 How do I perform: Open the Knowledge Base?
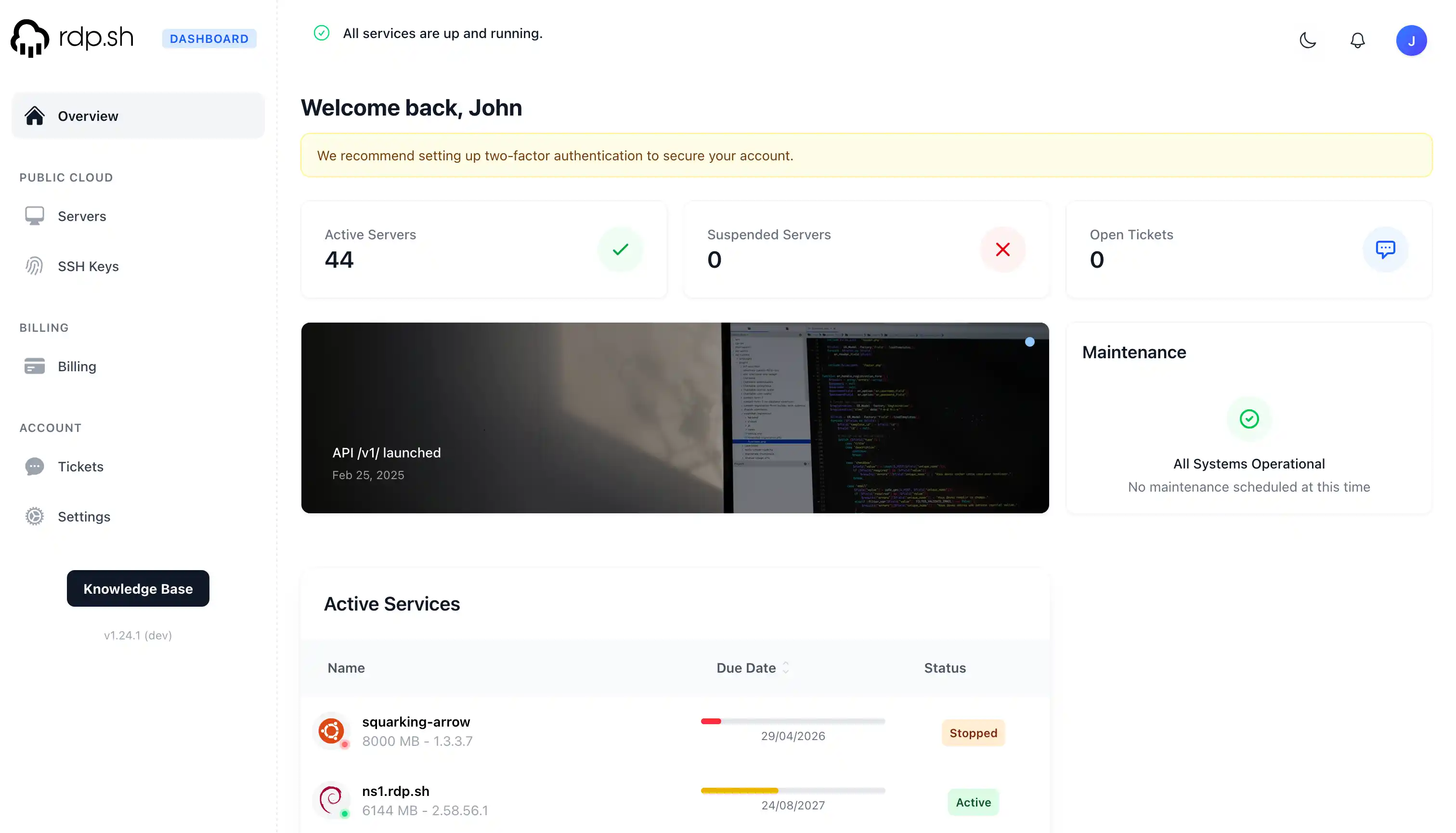138,588
